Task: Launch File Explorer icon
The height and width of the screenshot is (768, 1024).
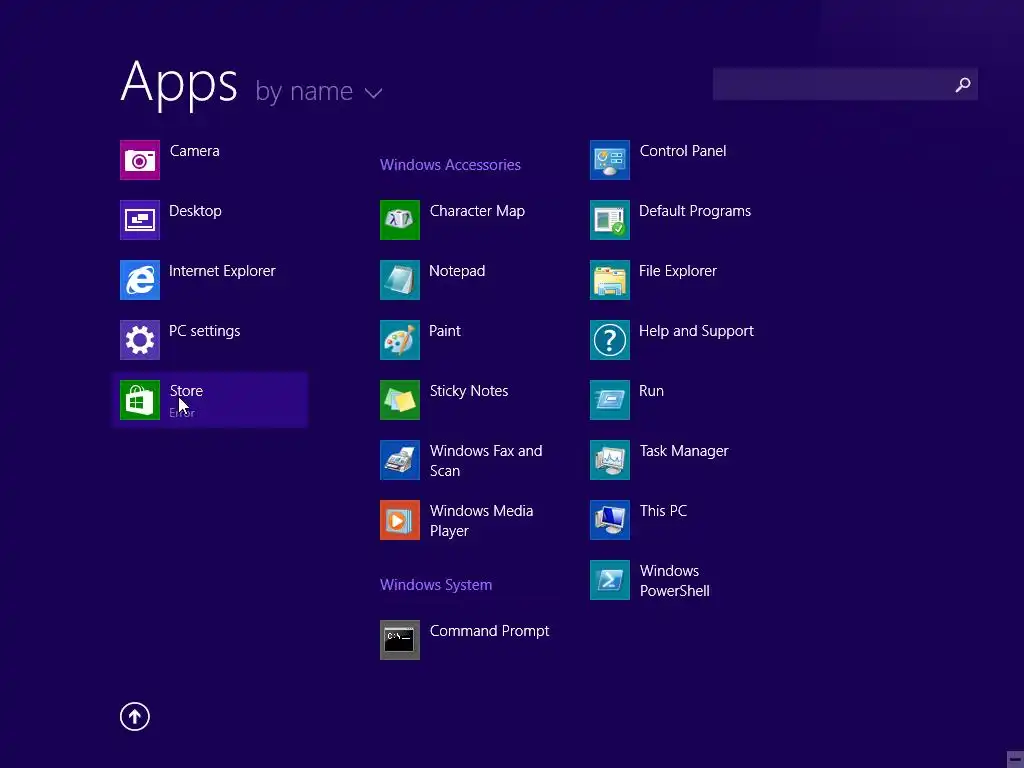Action: (610, 280)
